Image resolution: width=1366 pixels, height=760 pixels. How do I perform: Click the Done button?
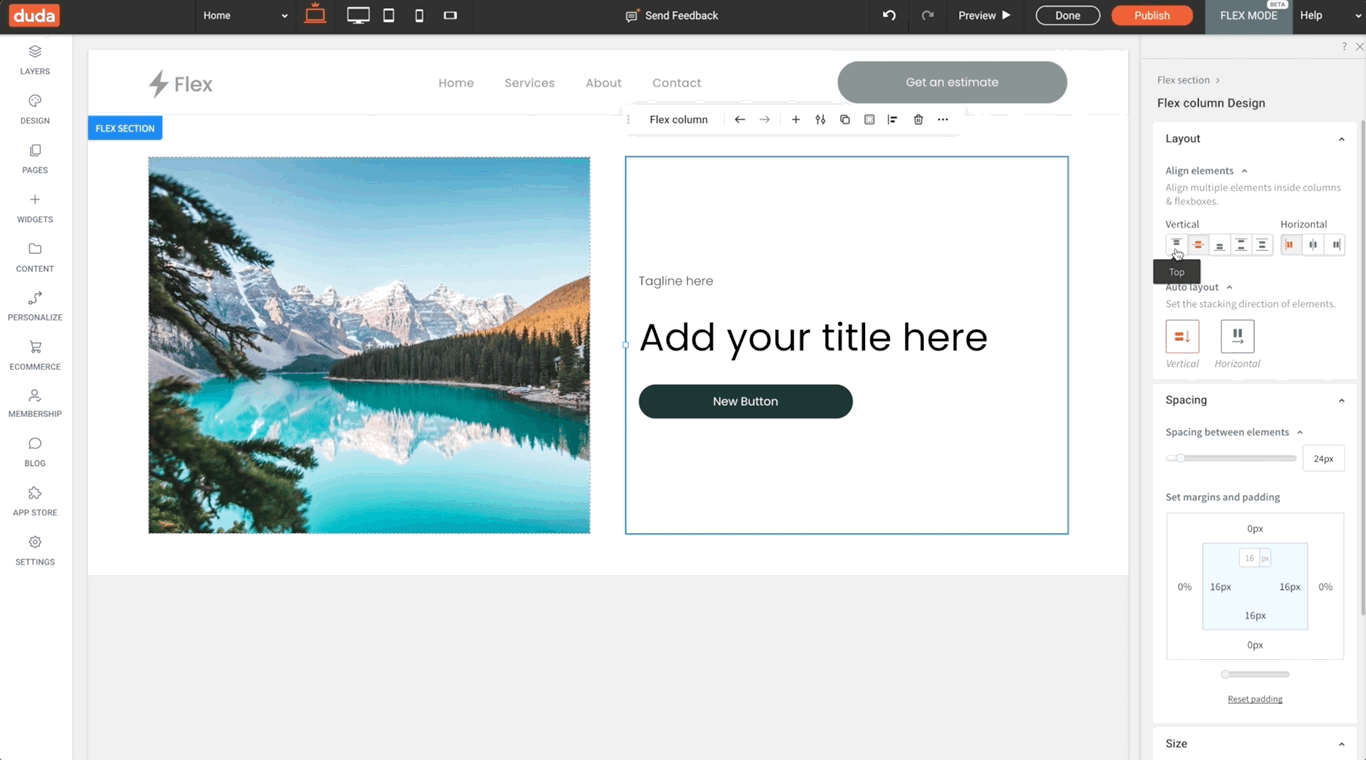coord(1068,16)
